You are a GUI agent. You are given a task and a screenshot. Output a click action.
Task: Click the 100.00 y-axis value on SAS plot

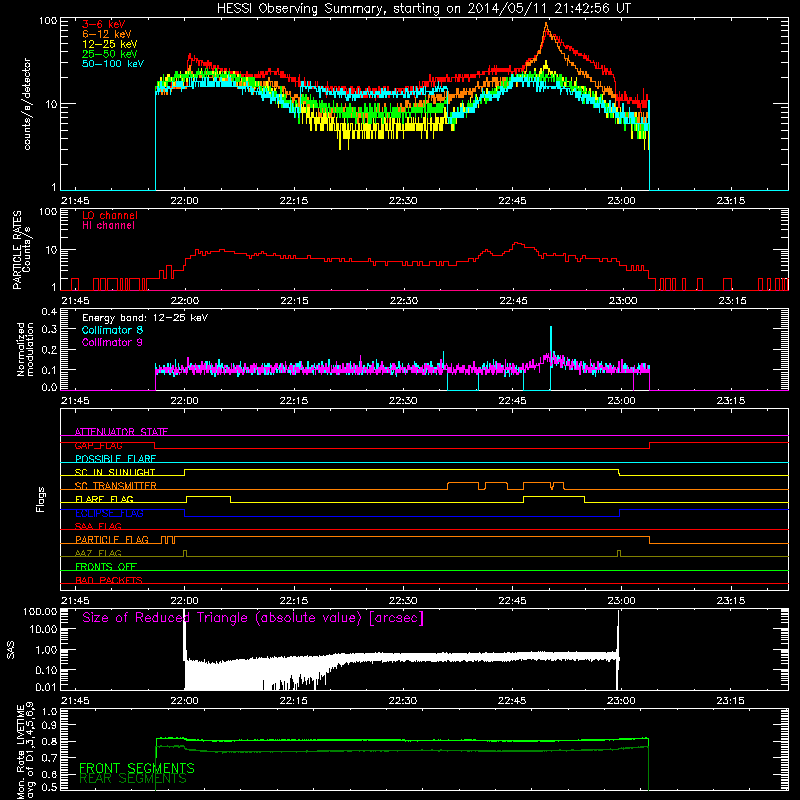click(x=40, y=612)
